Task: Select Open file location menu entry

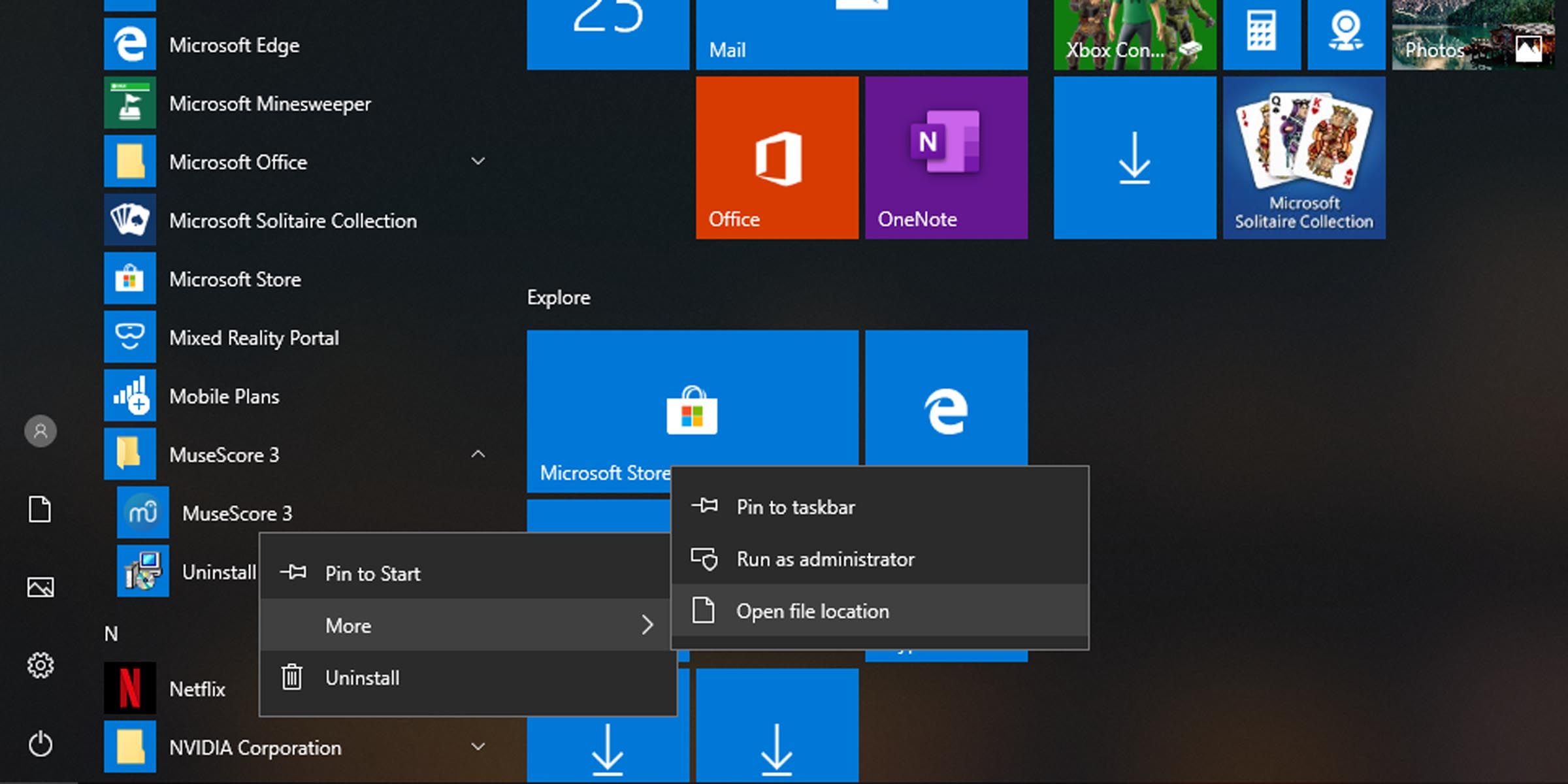Action: 812,611
